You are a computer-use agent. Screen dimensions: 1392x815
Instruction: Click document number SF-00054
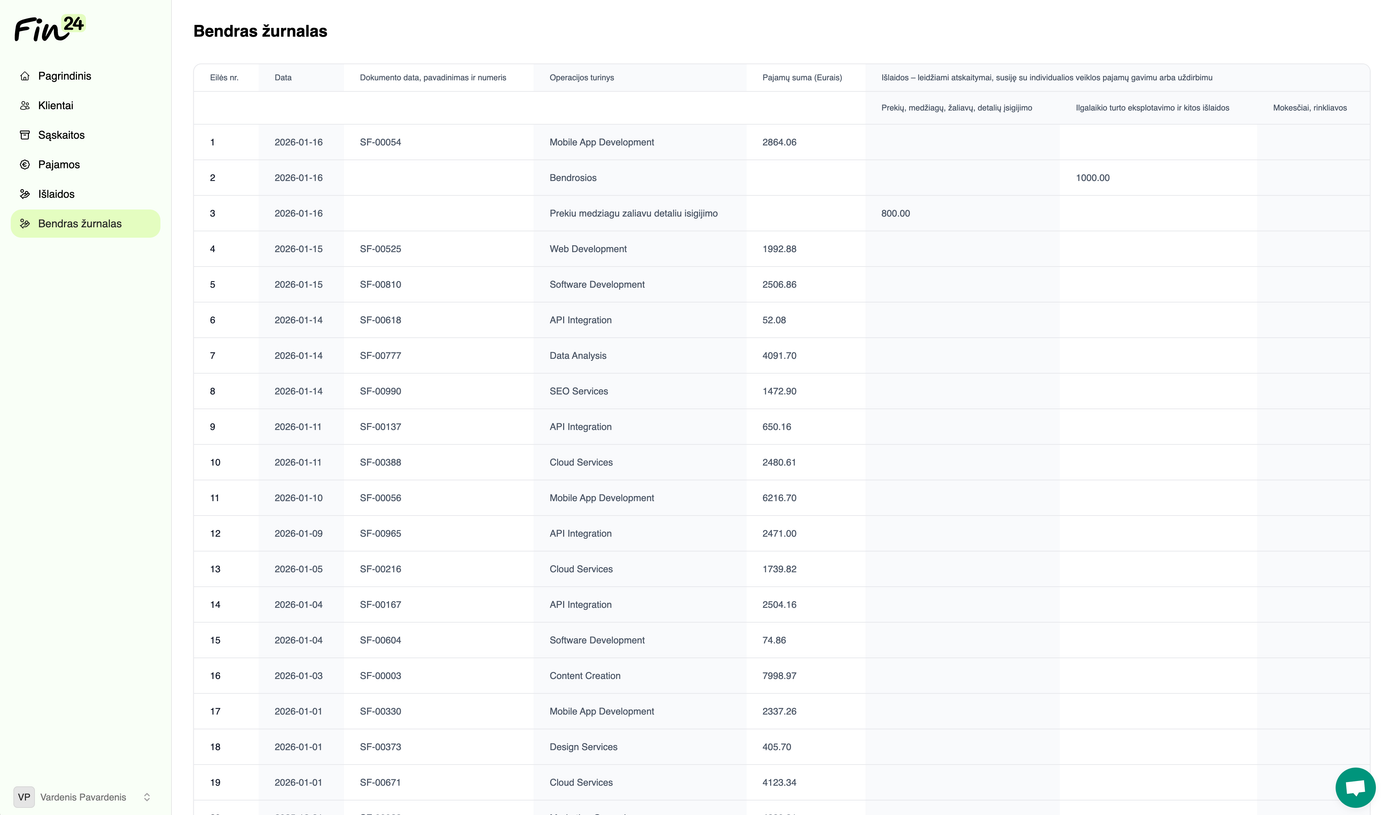click(380, 142)
